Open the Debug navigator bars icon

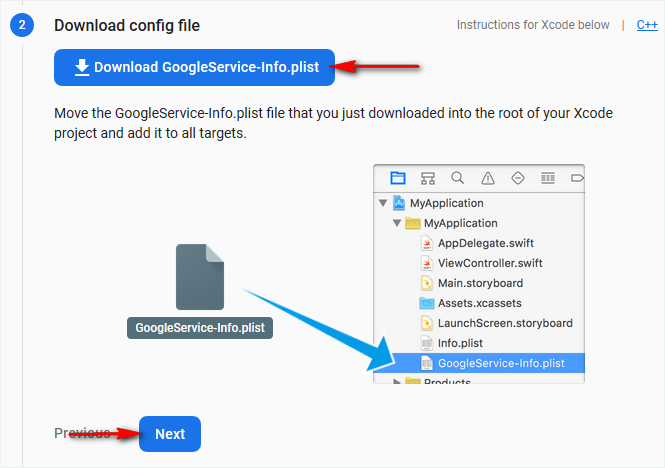[x=547, y=178]
